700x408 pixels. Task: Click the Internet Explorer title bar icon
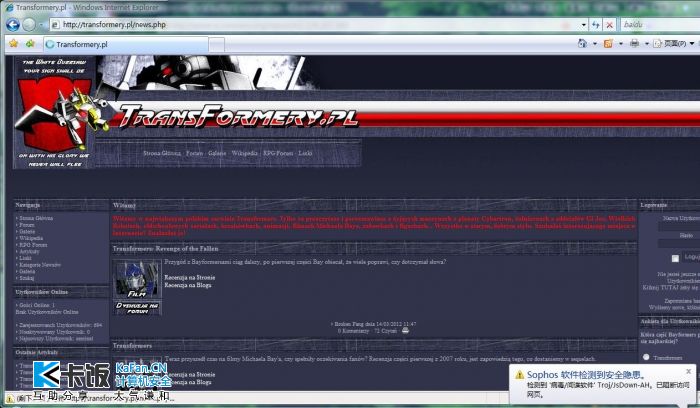[x=9, y=8]
